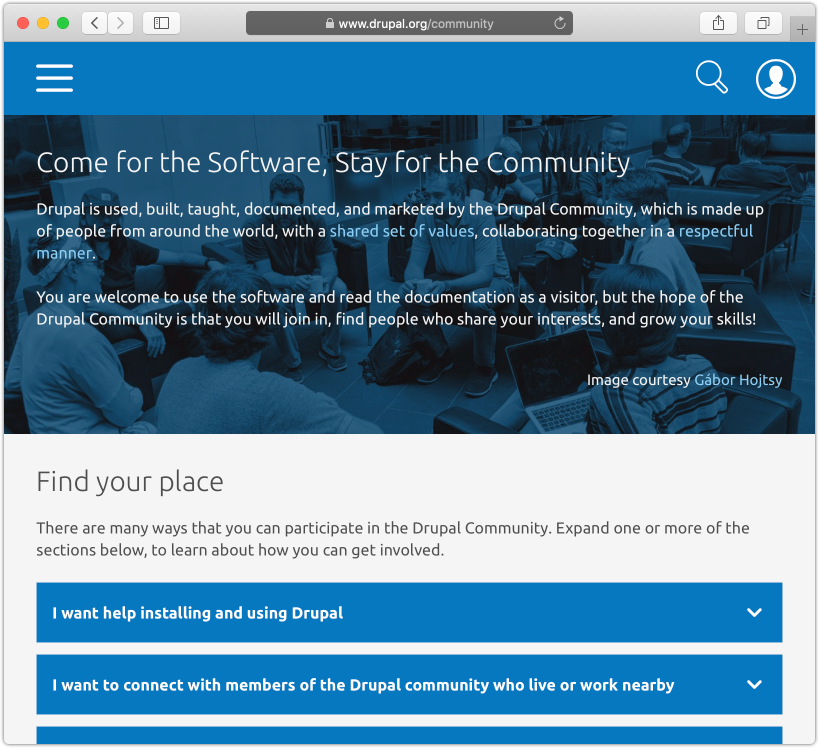The image size is (819, 748).
Task: Click chevron on connect with members row
Action: [754, 684]
